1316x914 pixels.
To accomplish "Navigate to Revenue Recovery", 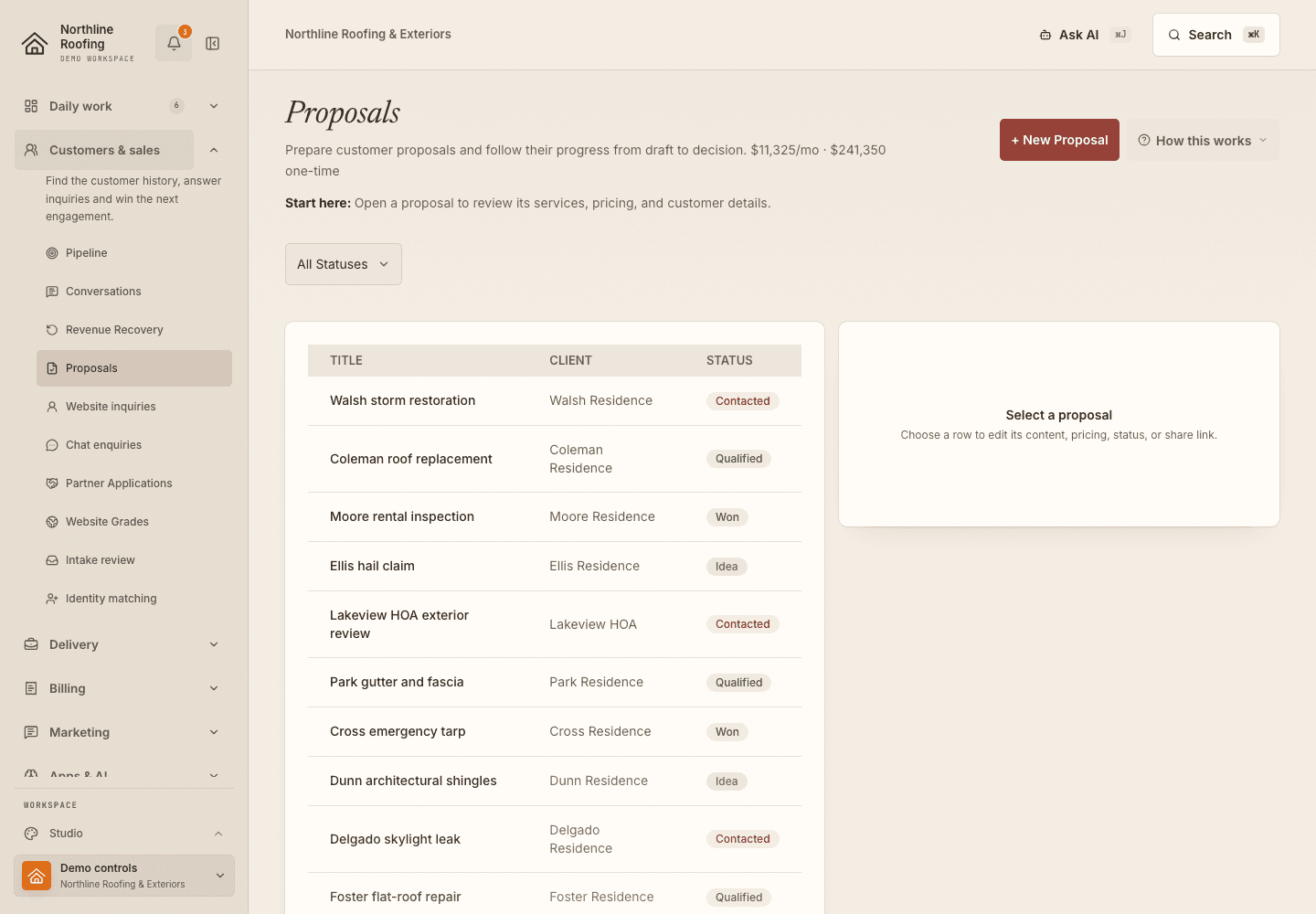I will [134, 330].
